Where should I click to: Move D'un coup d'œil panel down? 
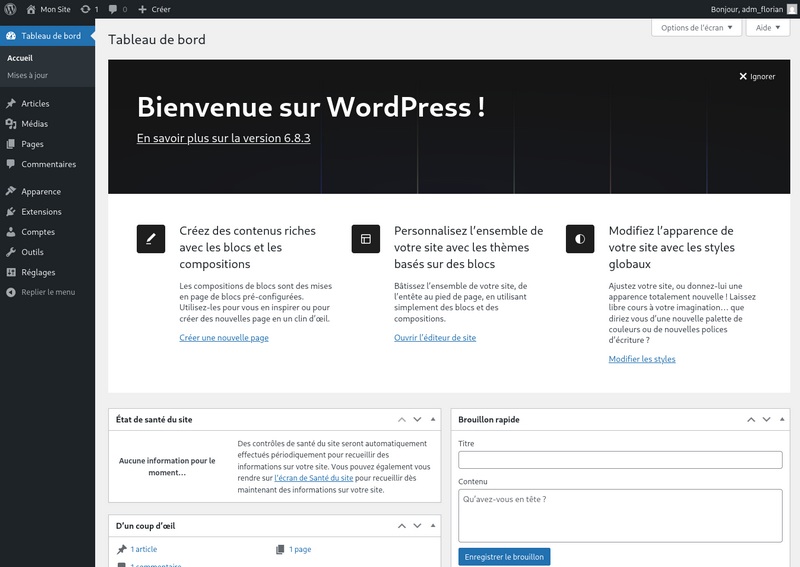pos(417,526)
